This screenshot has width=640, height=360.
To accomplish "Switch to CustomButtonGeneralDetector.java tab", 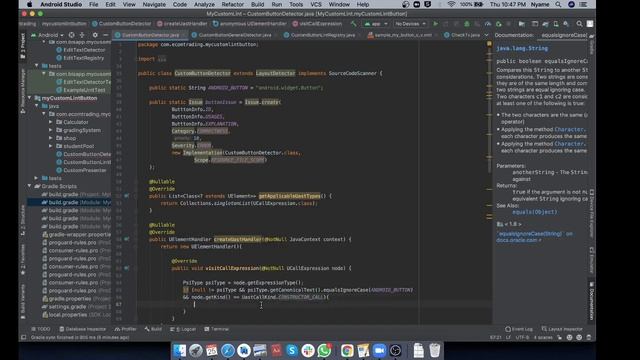I will click(234, 35).
